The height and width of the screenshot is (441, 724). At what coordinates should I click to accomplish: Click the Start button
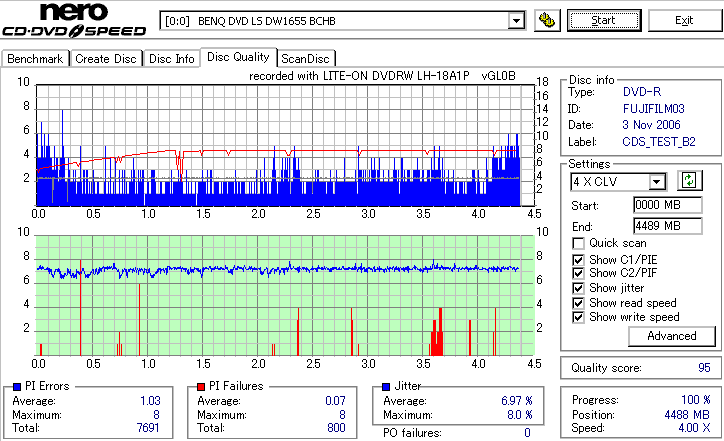point(604,20)
